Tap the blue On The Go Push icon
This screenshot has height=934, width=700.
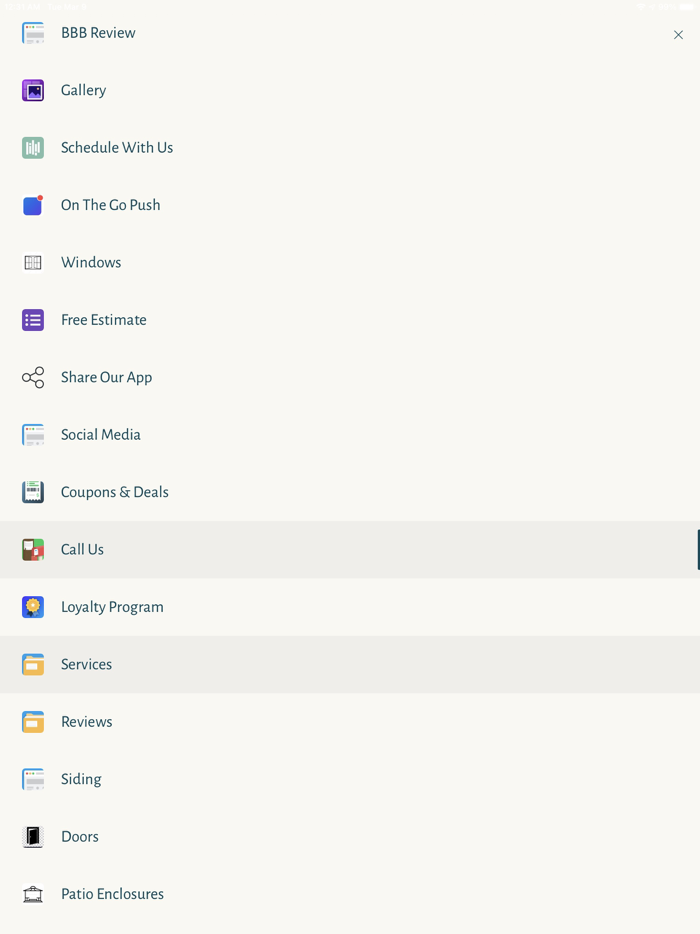(33, 205)
